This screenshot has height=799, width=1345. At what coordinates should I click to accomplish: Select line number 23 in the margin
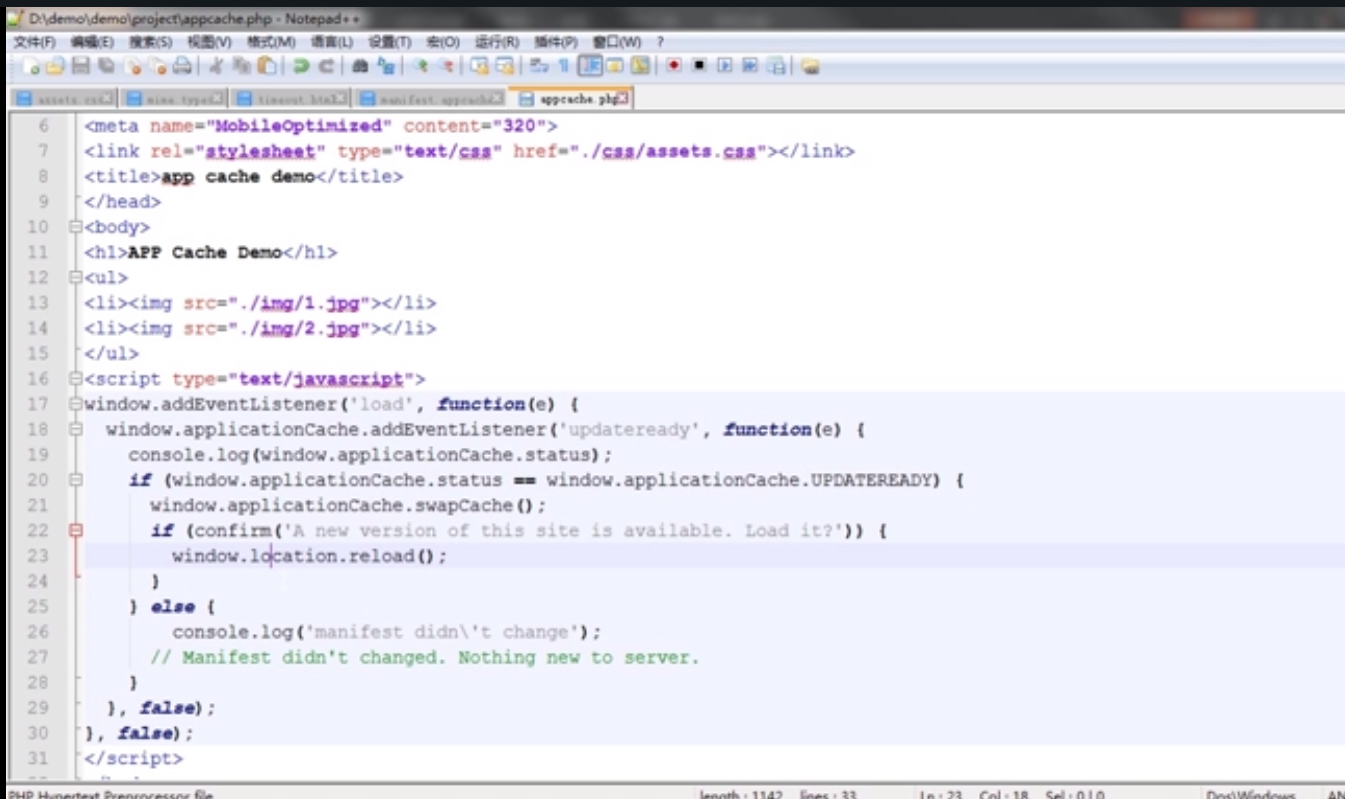coord(38,556)
